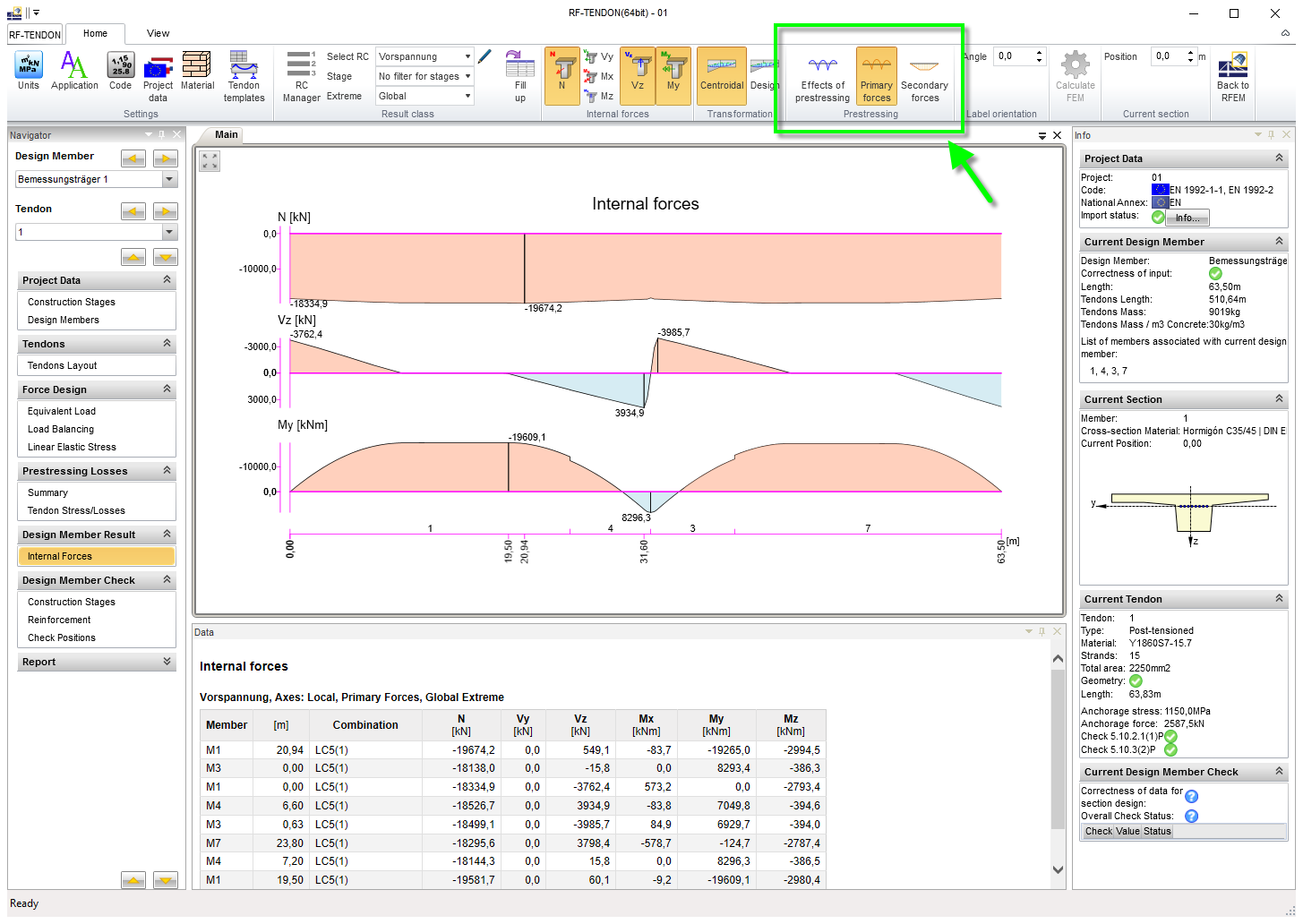Open Linear Elastic Stress item
Viewport: 1303px width, 924px height.
[72, 447]
